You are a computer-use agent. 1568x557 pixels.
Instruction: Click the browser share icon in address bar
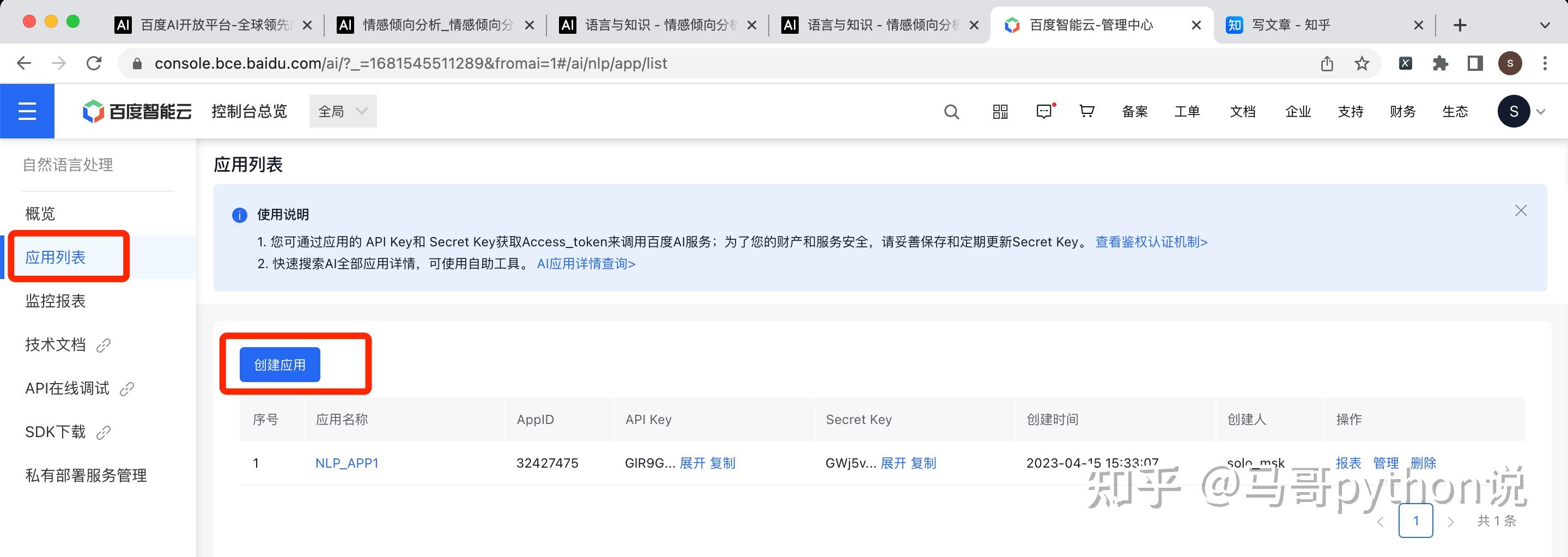tap(1327, 63)
